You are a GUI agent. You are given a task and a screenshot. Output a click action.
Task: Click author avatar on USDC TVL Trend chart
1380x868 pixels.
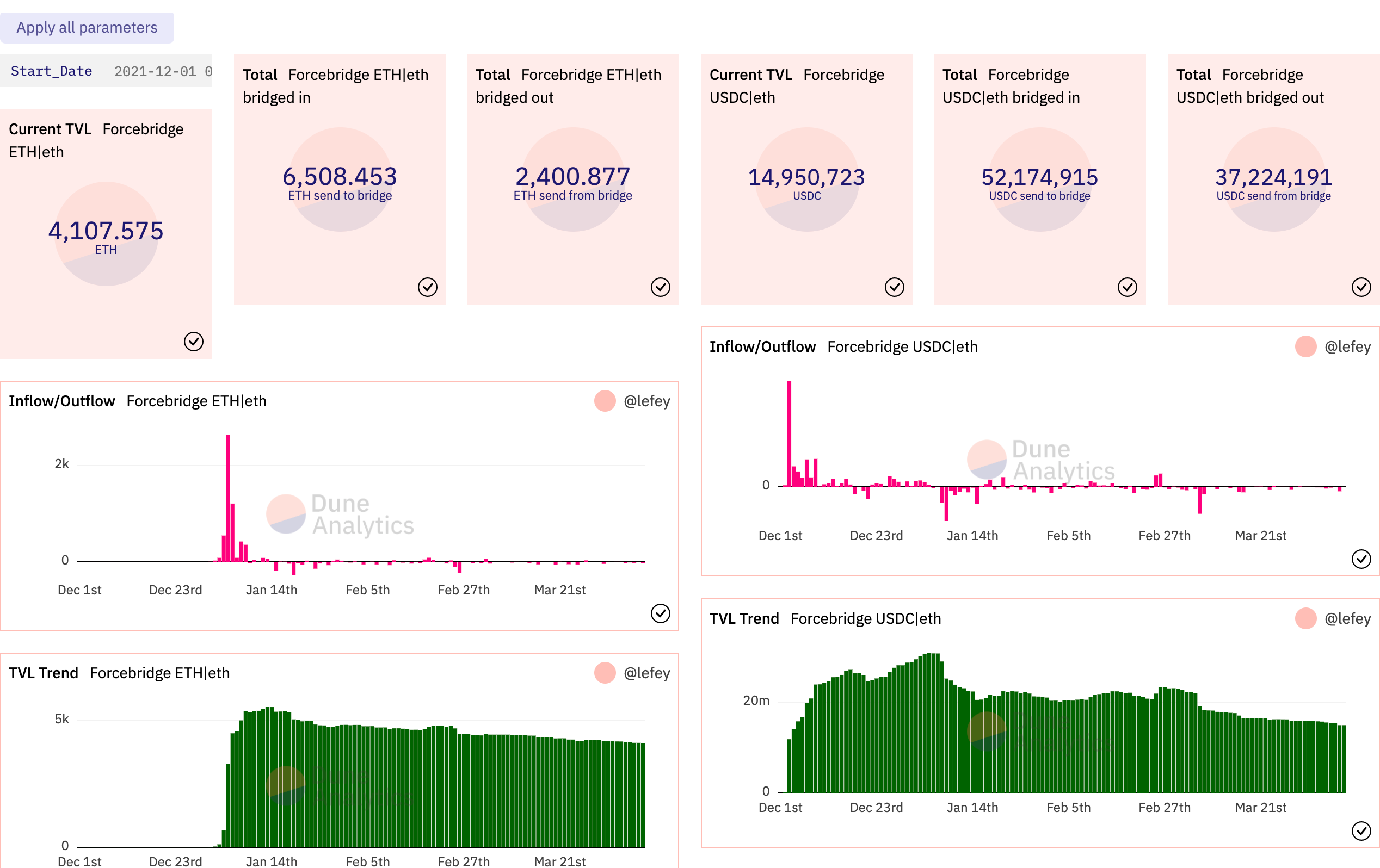1305,619
